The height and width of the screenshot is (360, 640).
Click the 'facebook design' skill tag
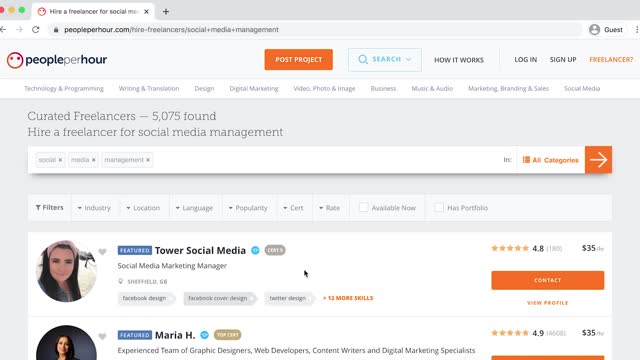pos(146,298)
